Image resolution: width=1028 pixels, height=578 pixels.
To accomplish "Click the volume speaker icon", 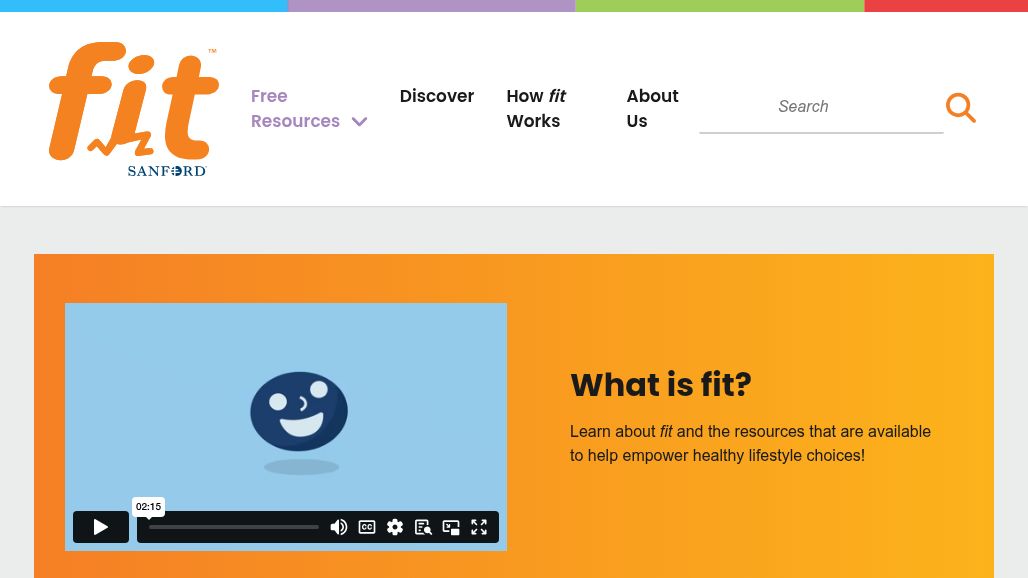I will click(x=339, y=527).
